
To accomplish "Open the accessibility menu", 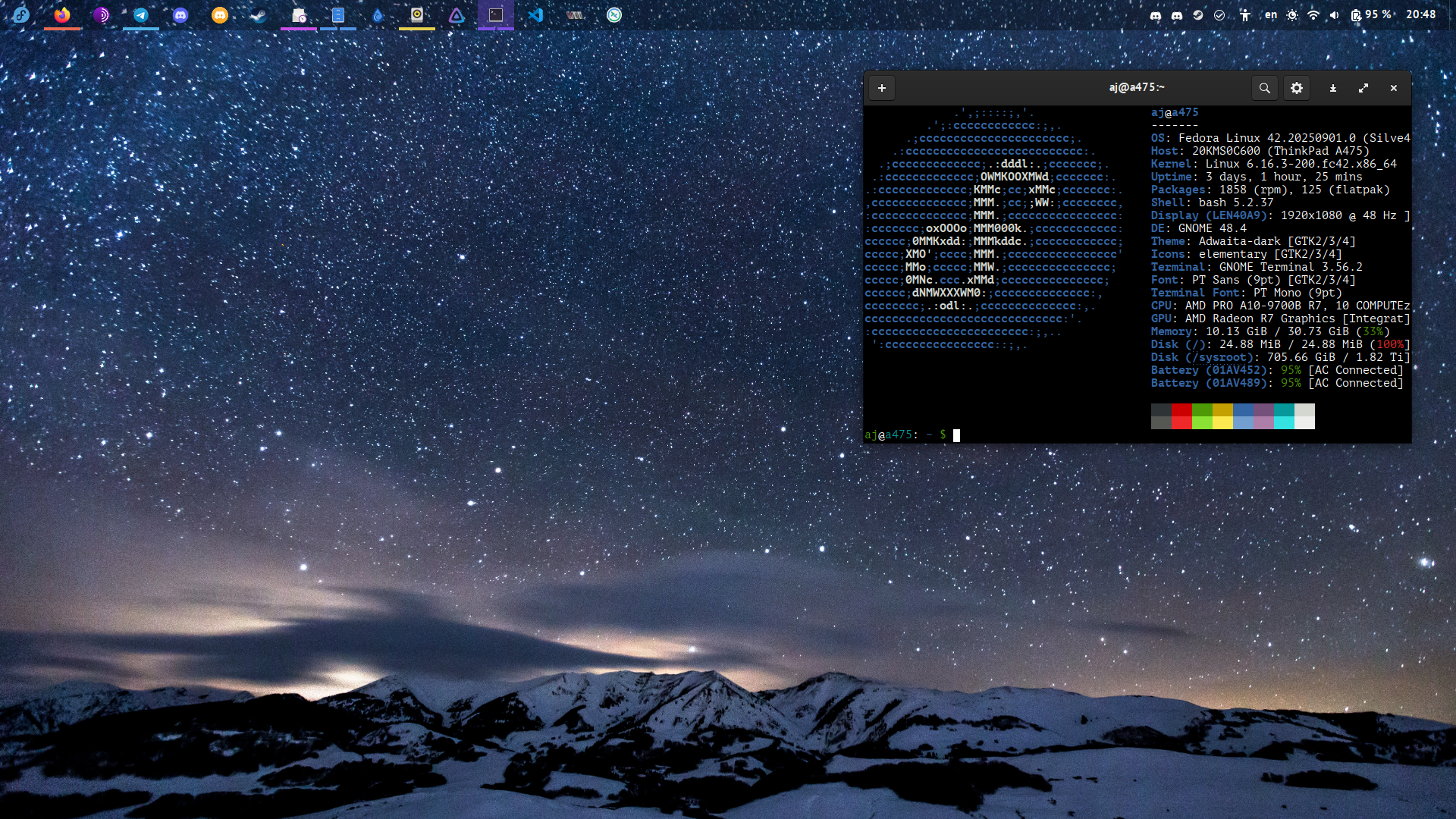I will pos(1245,14).
